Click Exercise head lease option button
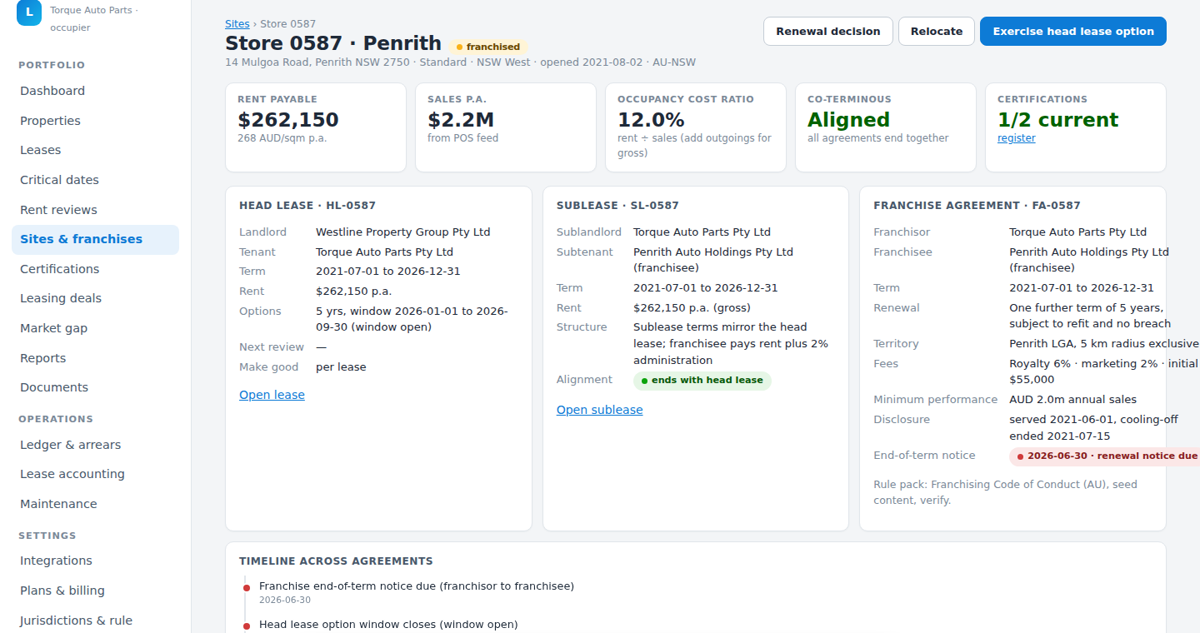The width and height of the screenshot is (1200, 633). point(1073,31)
